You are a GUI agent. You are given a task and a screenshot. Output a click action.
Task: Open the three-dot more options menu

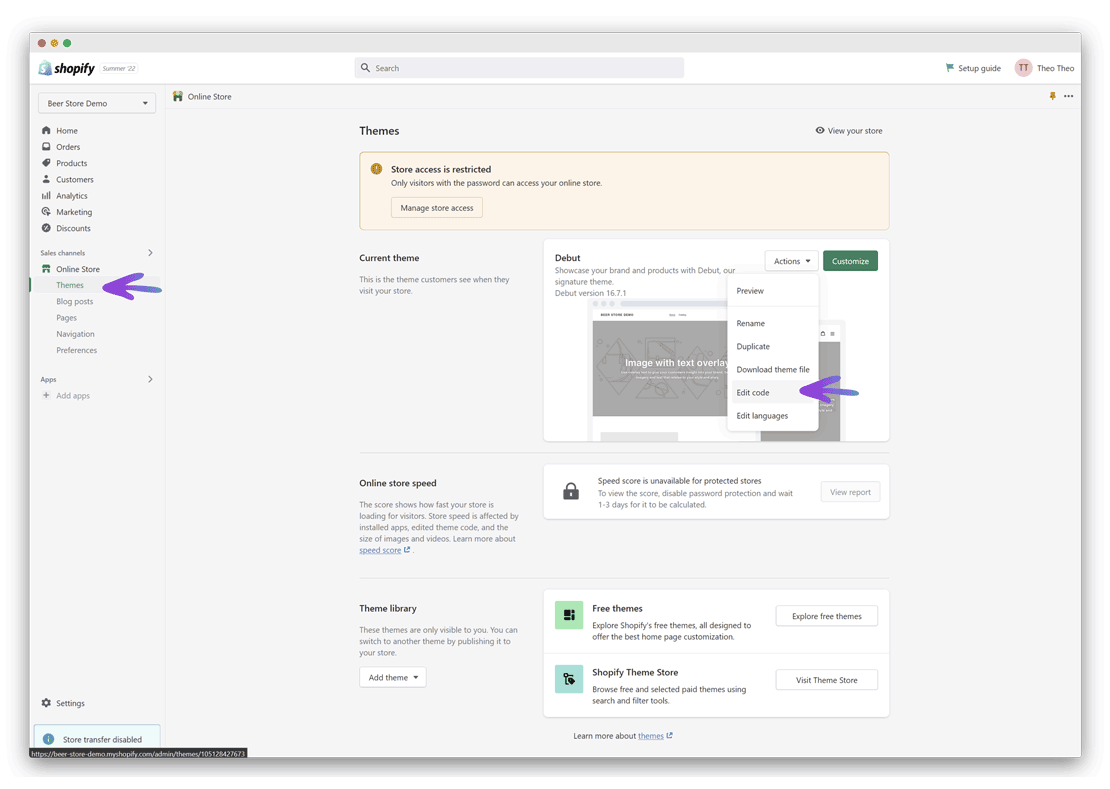(1068, 96)
